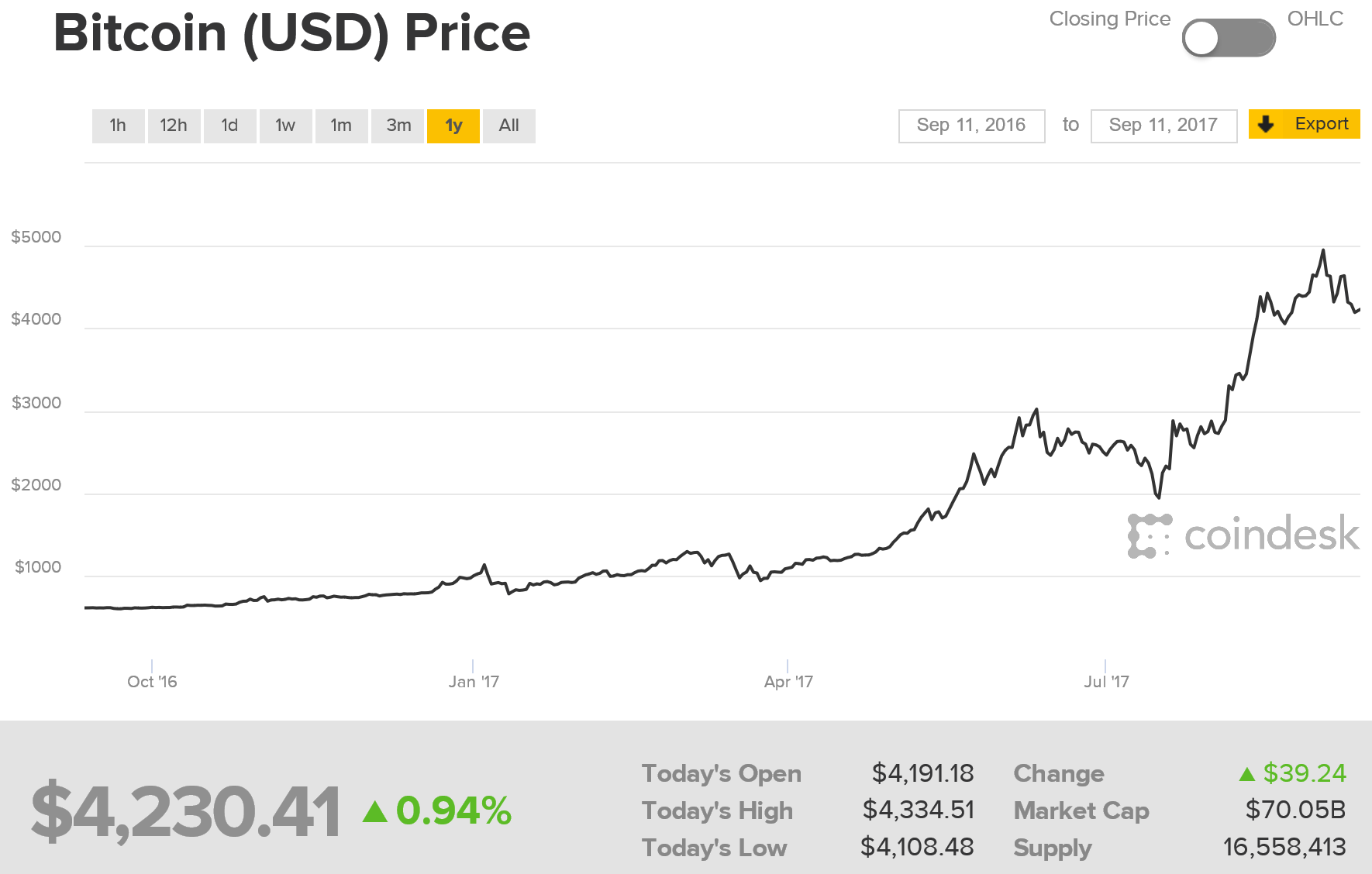Switch chart to 1m range
Viewport: 1372px width, 874px height.
[341, 126]
